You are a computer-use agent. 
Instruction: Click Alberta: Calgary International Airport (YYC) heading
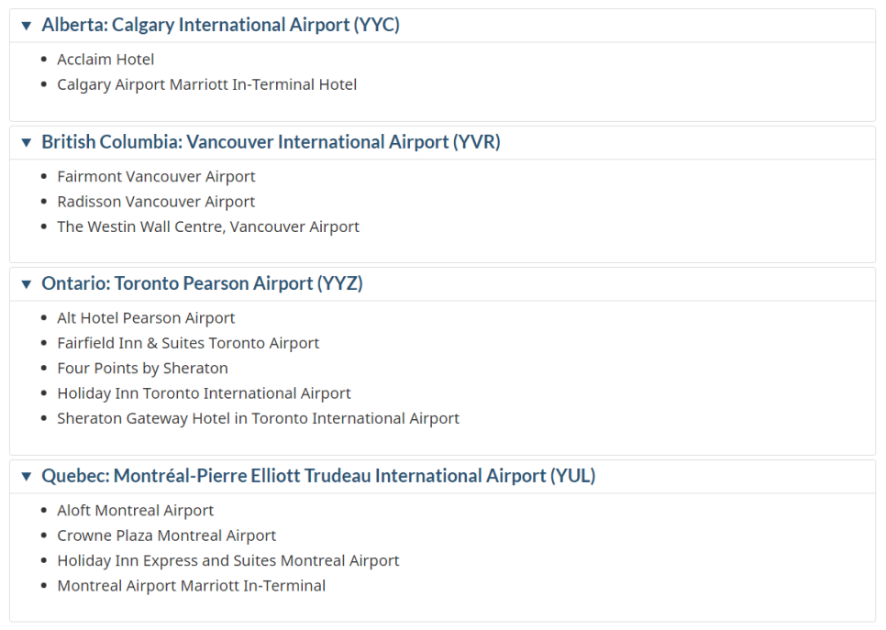(x=220, y=25)
